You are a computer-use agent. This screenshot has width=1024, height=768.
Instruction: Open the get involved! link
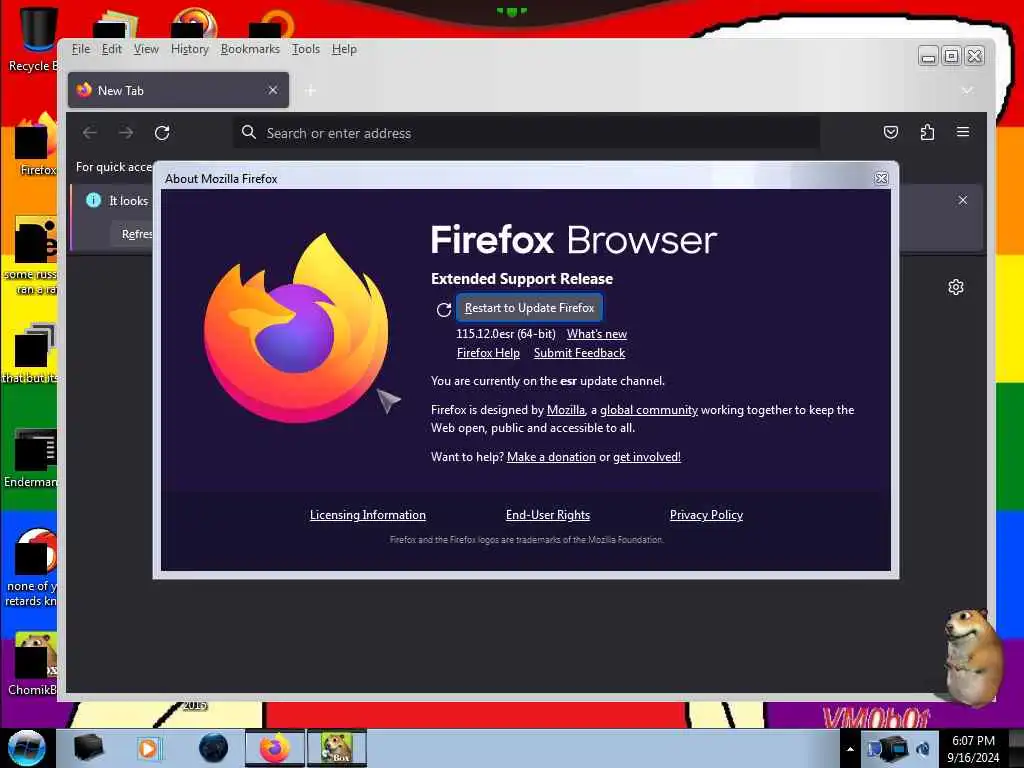(x=647, y=456)
